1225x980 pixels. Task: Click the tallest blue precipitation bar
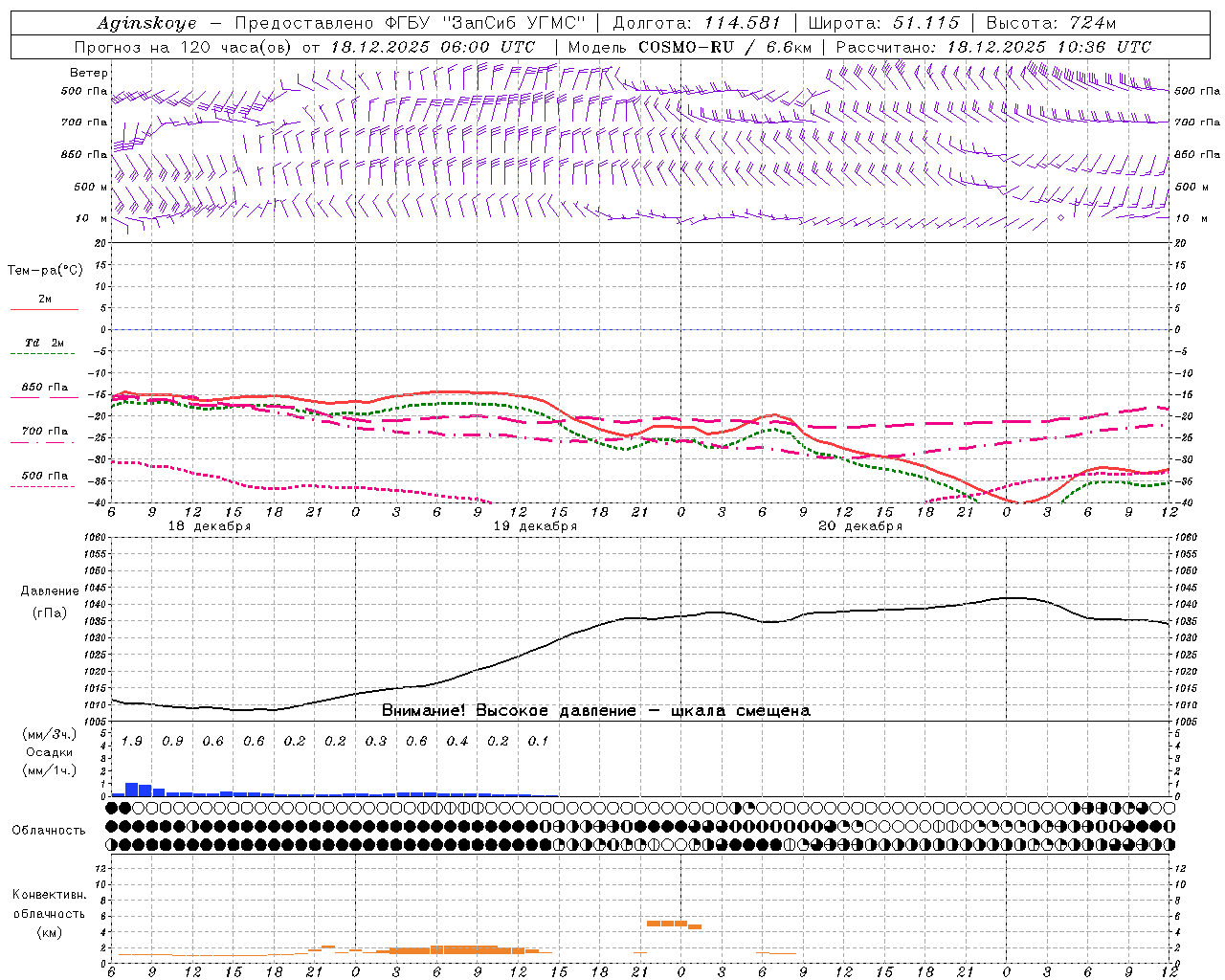click(x=132, y=790)
